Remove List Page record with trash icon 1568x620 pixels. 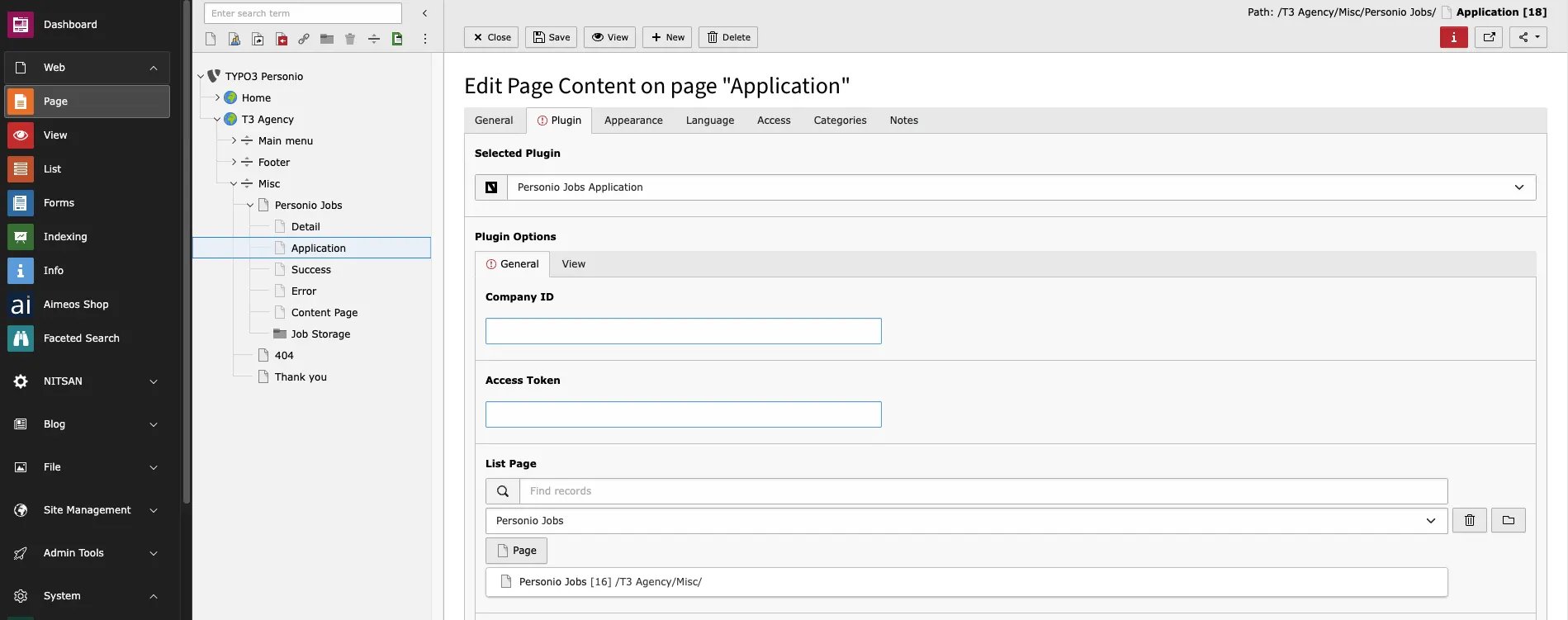click(1470, 520)
